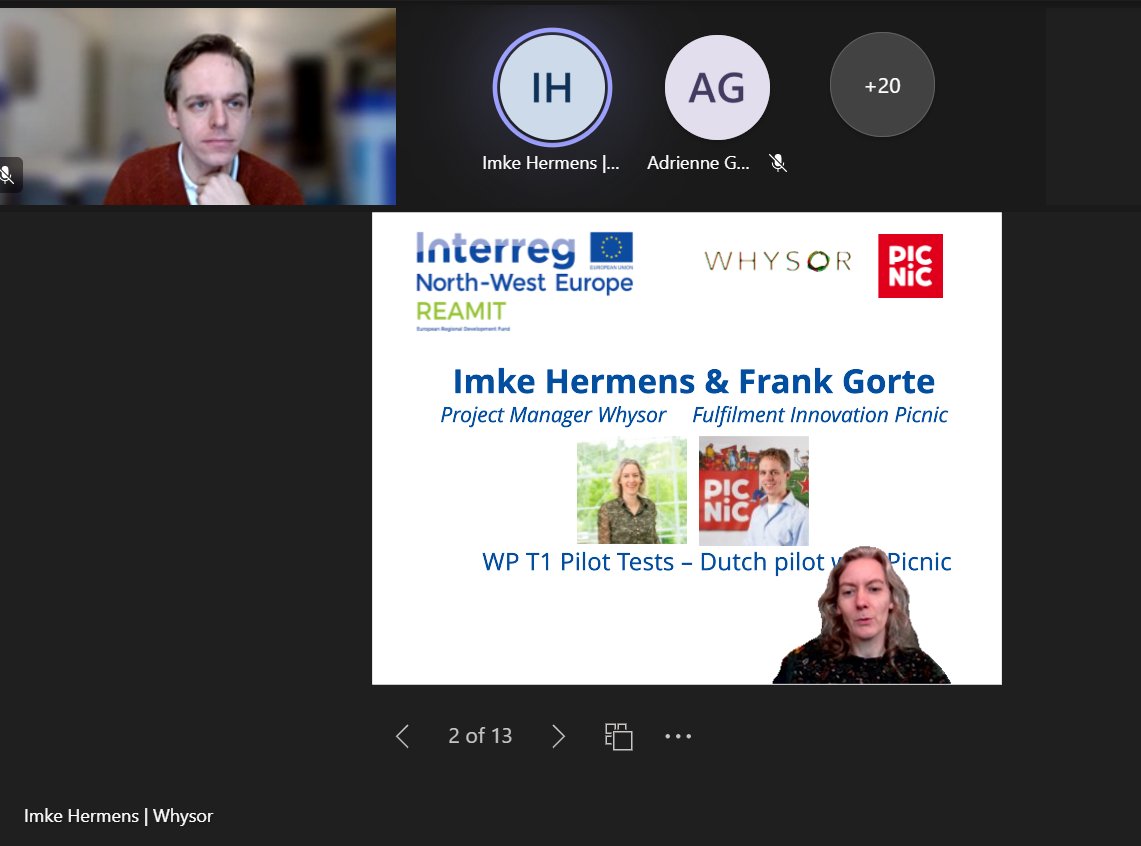Click the '2 of 13' slide counter
The height and width of the screenshot is (846, 1141).
[480, 736]
